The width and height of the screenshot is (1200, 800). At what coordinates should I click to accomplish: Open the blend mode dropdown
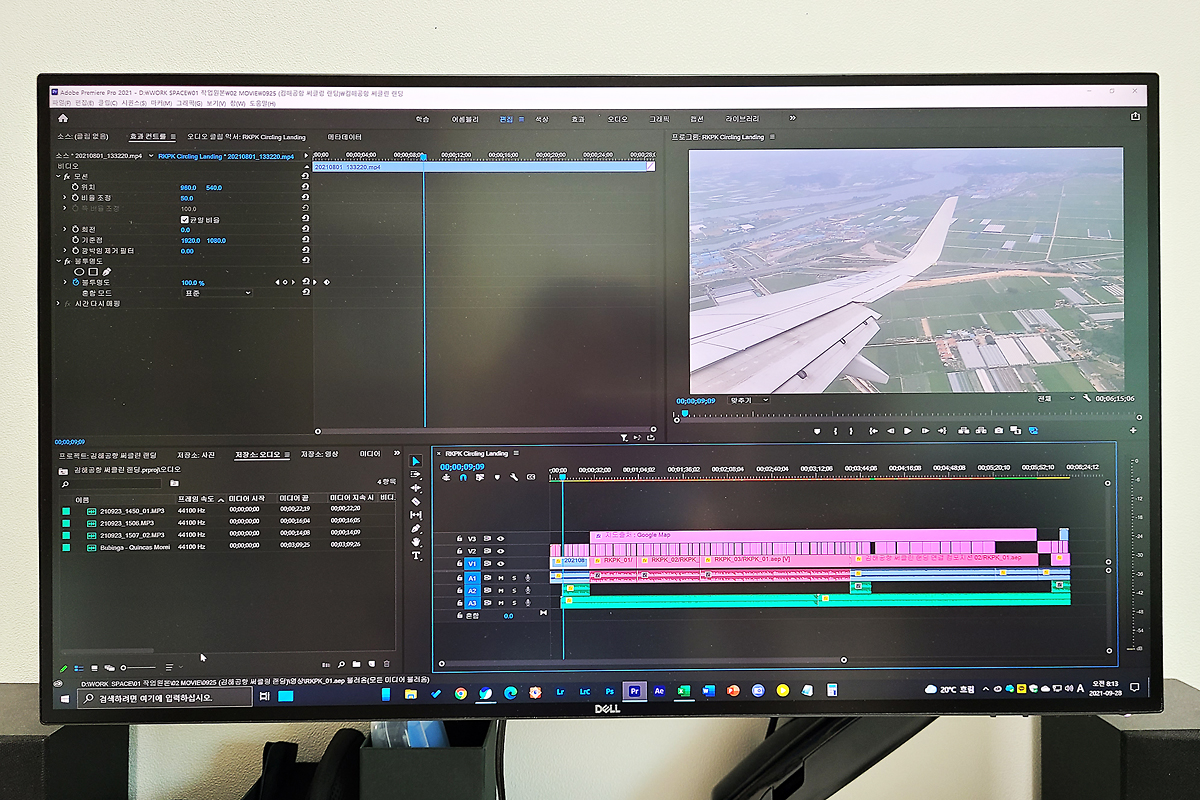(216, 293)
